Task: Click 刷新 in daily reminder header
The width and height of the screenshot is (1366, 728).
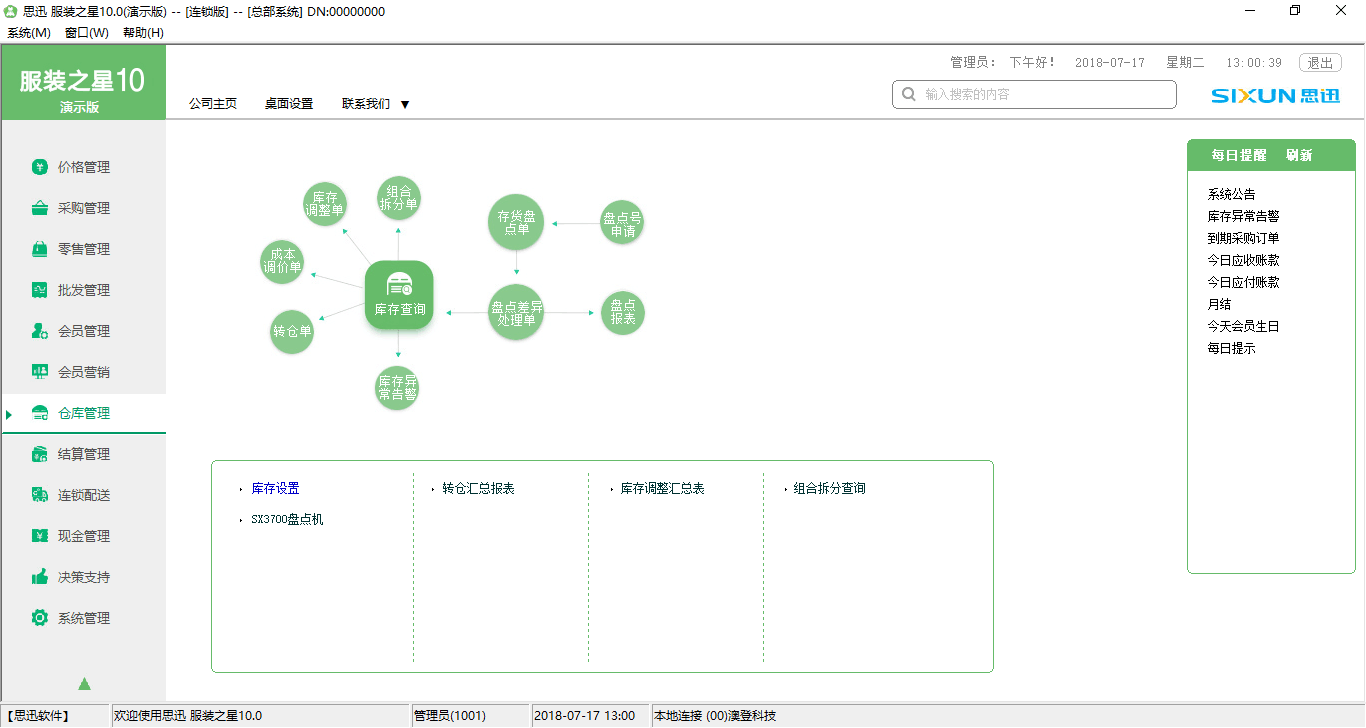Action: [x=1299, y=155]
